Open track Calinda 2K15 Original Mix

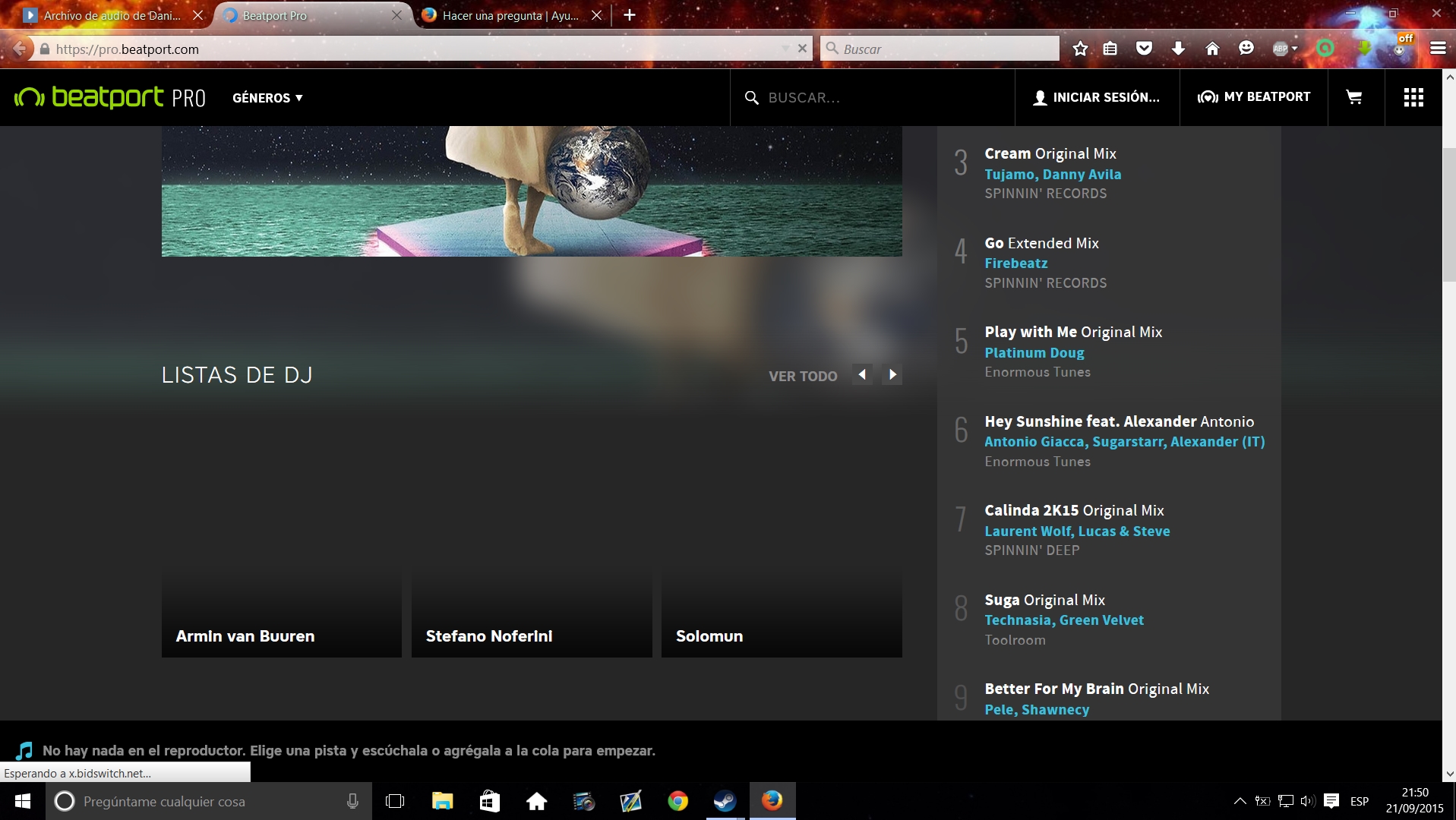click(1074, 510)
